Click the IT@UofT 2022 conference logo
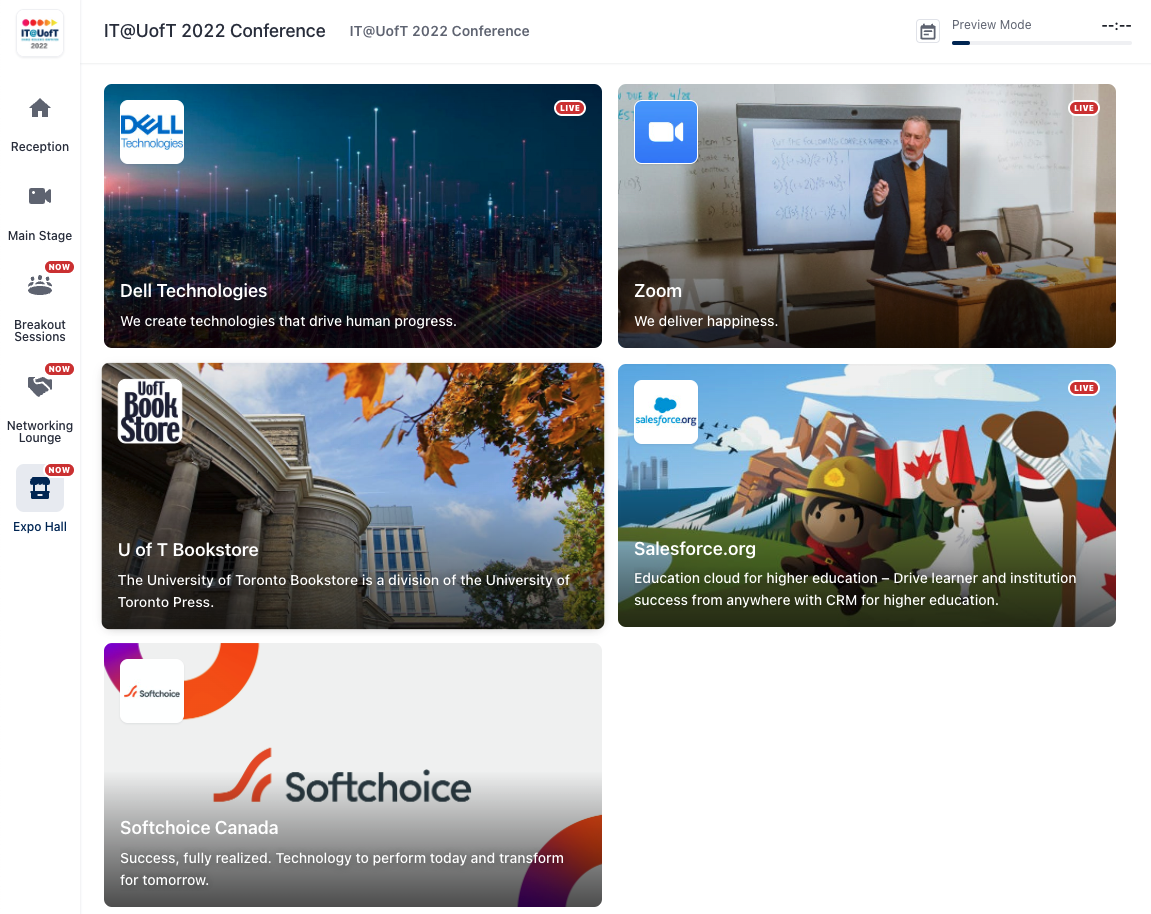The image size is (1151, 914). point(40,33)
